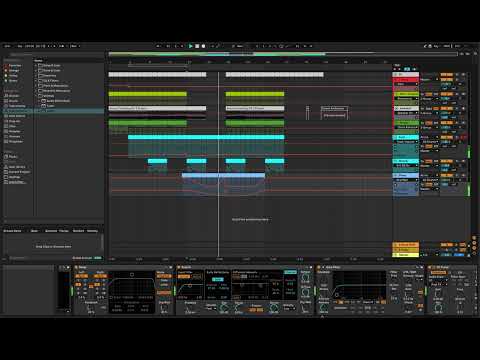The image size is (480, 360).
Task: Select the Delay device title bar
Action: point(123,267)
